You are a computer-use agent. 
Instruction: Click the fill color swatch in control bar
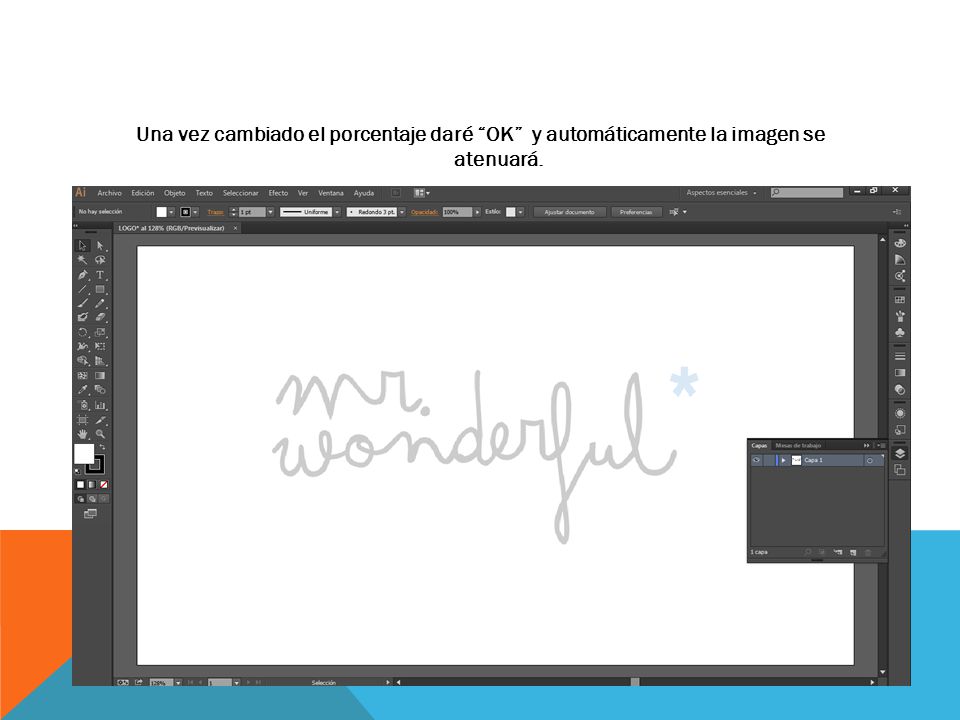click(162, 212)
